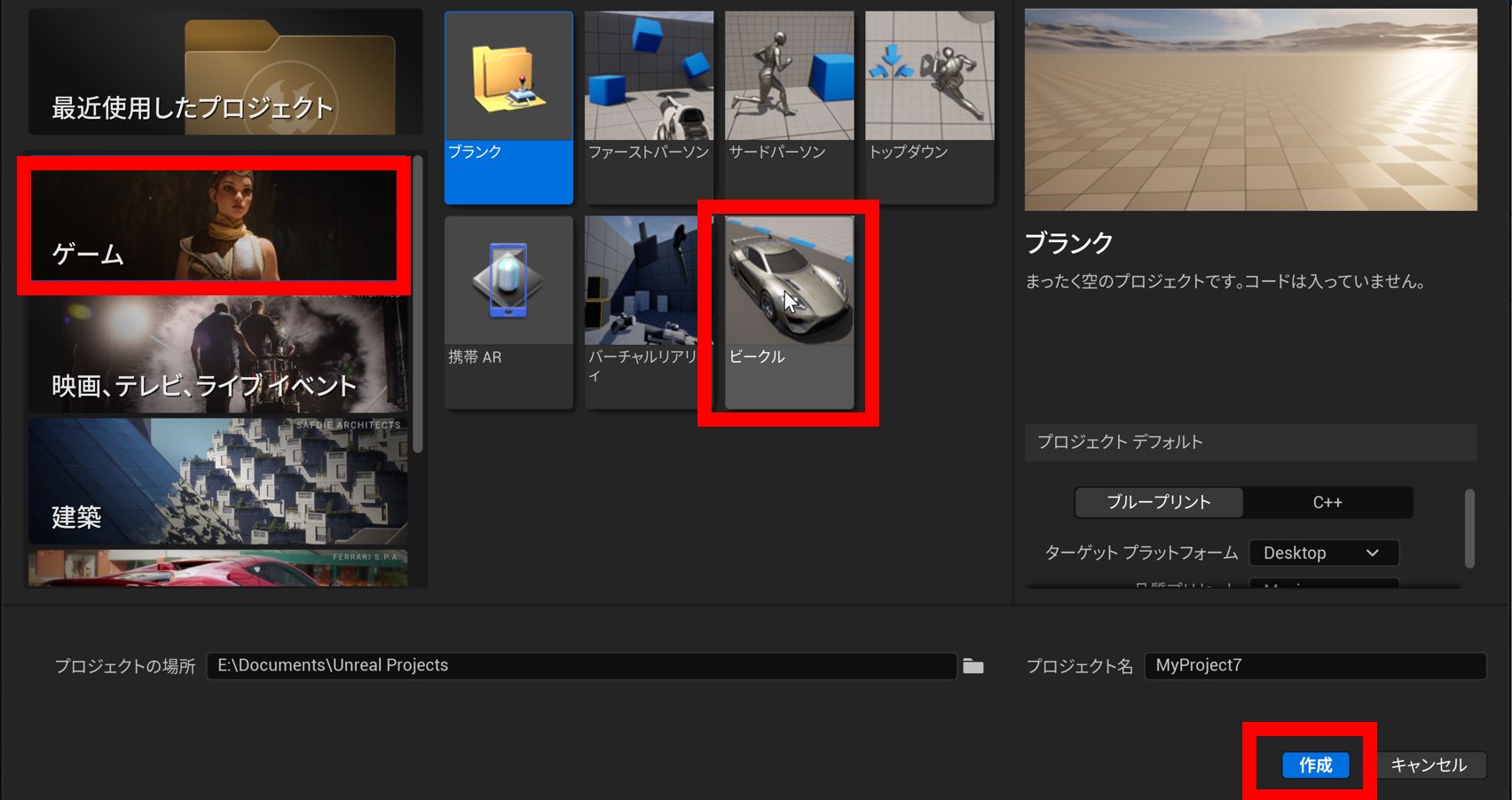Viewport: 1512px width, 800px height.
Task: Select the ゲーム category
Action: click(x=214, y=225)
